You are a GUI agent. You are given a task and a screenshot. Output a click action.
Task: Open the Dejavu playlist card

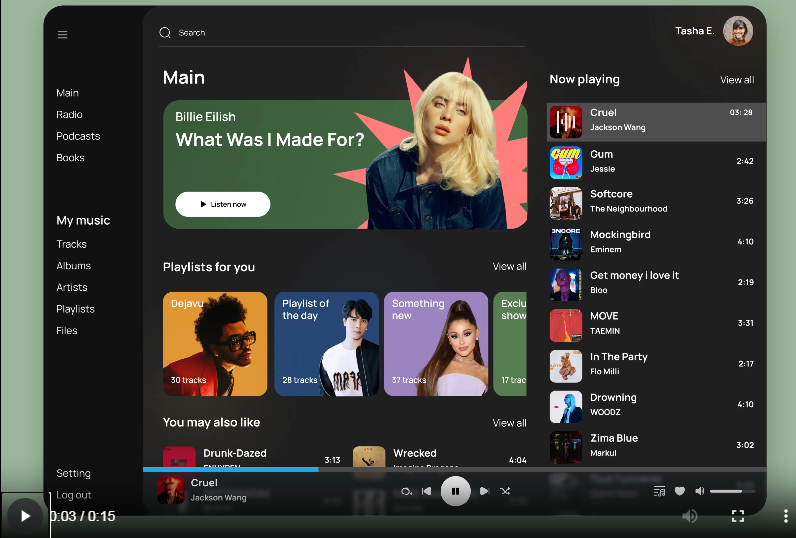coord(215,344)
